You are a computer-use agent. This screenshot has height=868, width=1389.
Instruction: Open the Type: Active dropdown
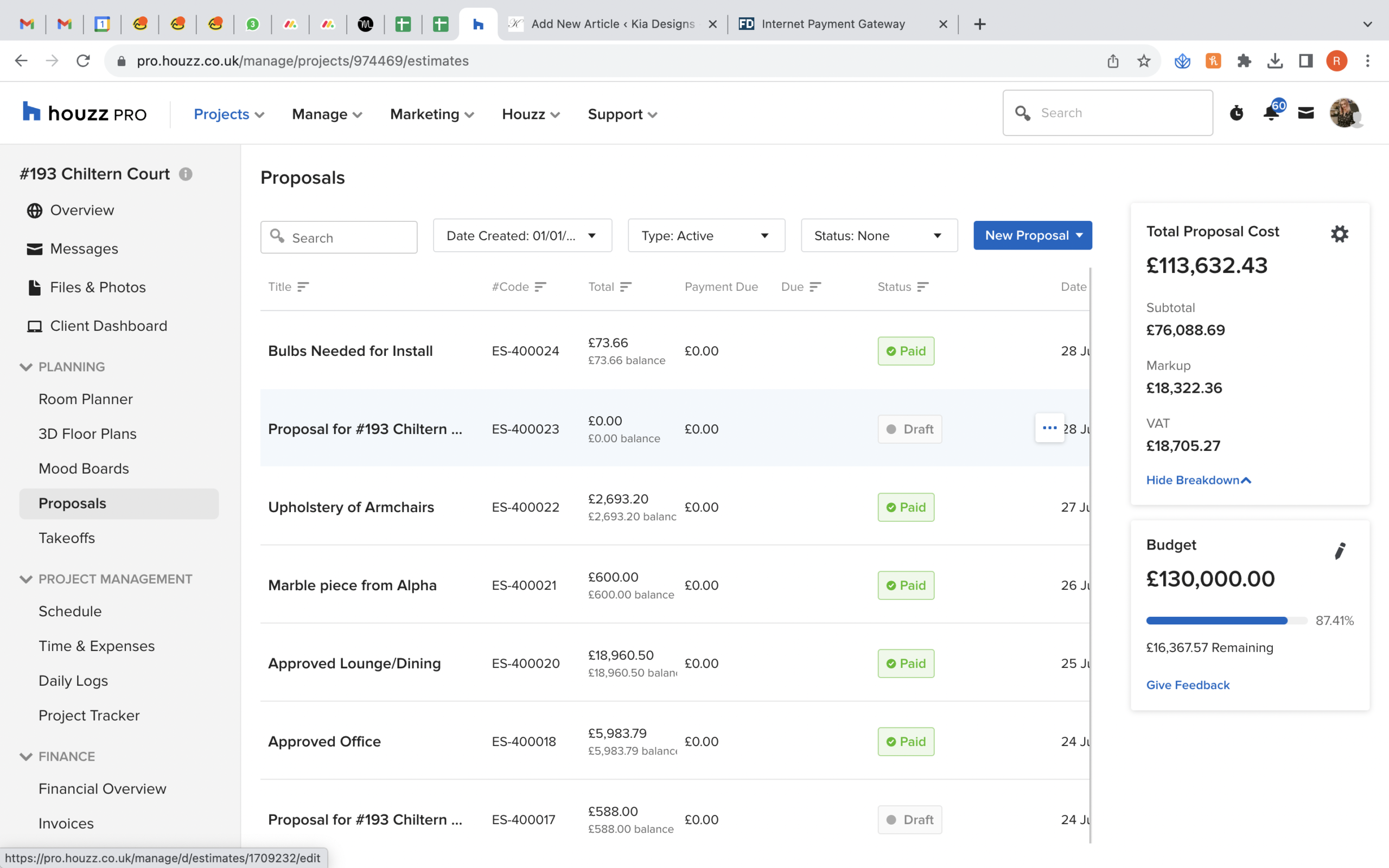705,235
